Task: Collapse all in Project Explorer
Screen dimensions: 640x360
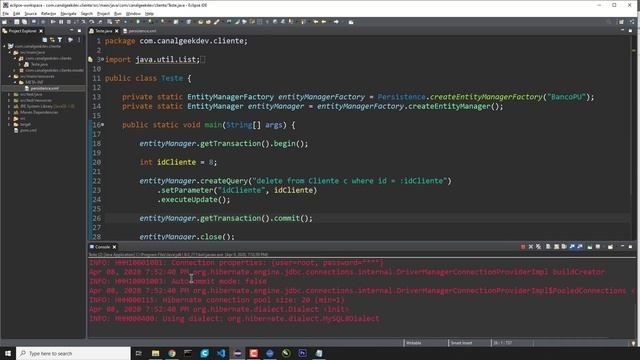Action: [44, 40]
